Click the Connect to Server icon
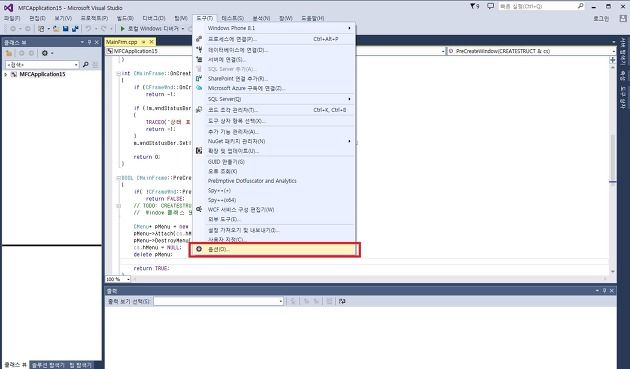The width and height of the screenshot is (630, 369). (199, 59)
